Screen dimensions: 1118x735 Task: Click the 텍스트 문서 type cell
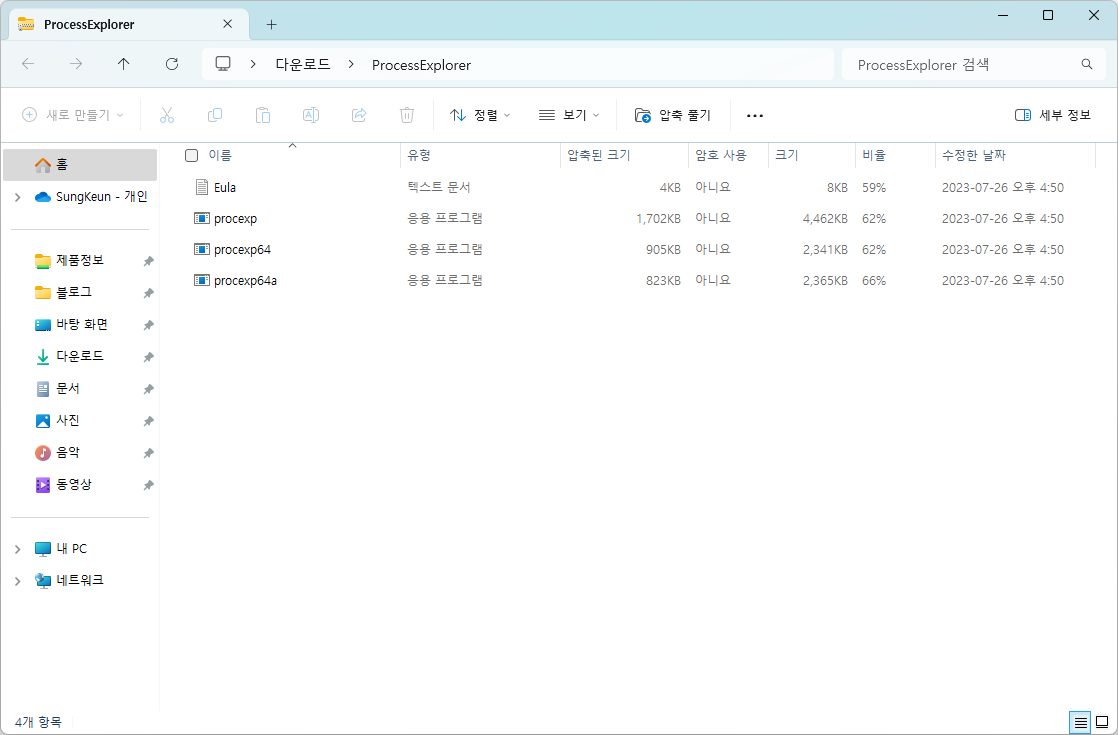[x=439, y=187]
